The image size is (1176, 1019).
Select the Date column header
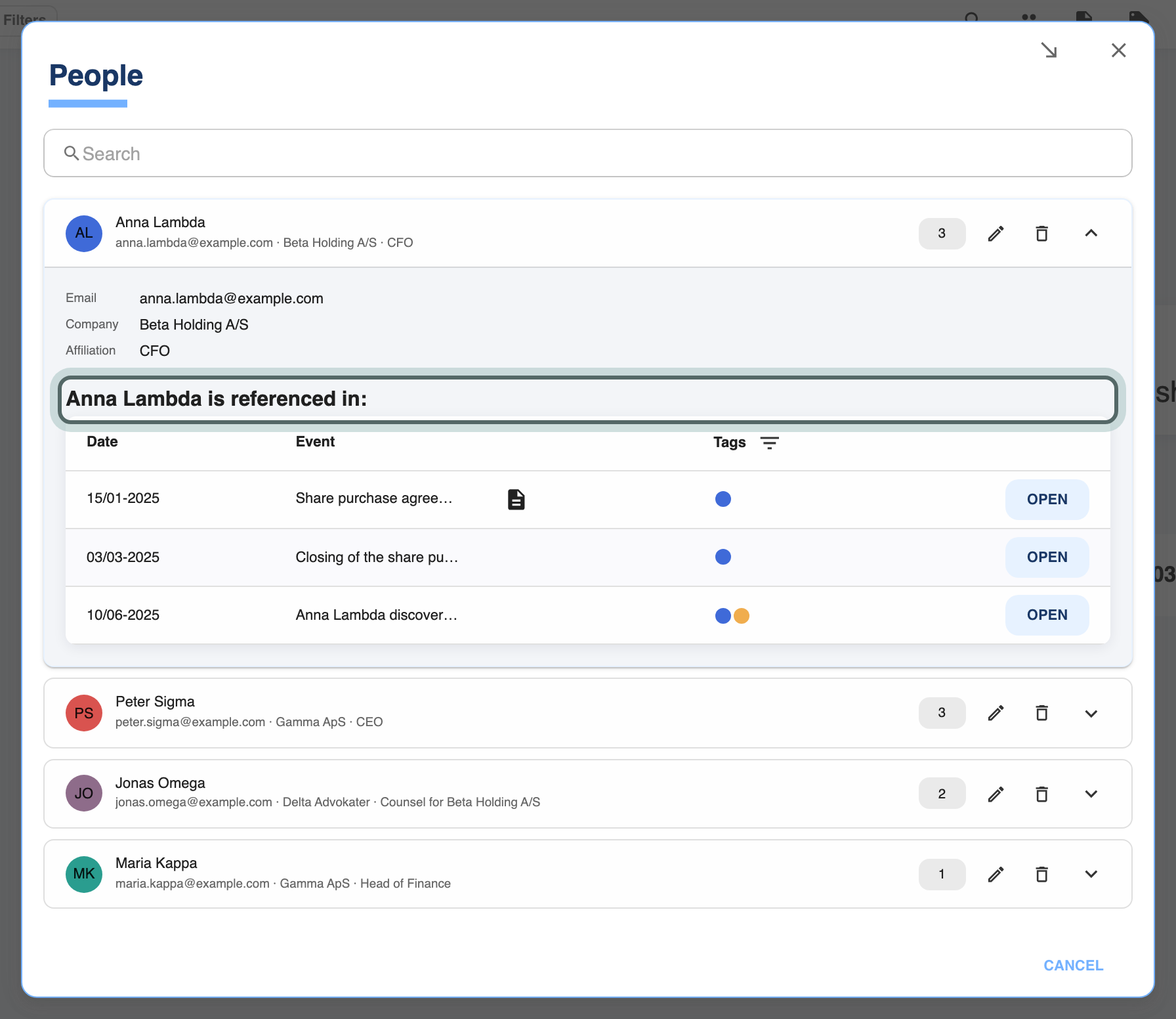coord(102,441)
